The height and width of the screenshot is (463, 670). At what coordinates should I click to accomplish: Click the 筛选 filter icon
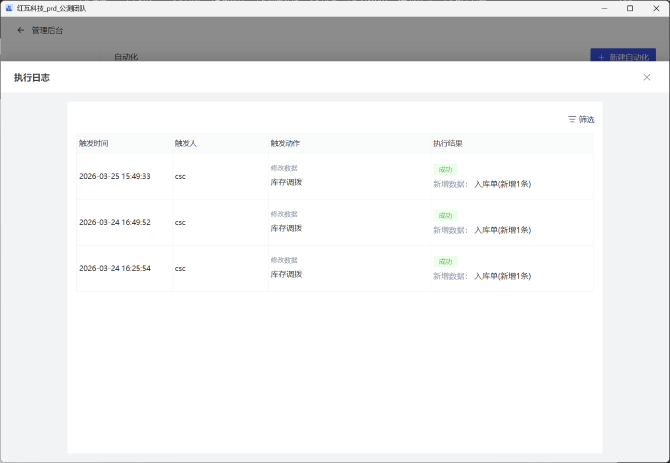click(x=572, y=119)
